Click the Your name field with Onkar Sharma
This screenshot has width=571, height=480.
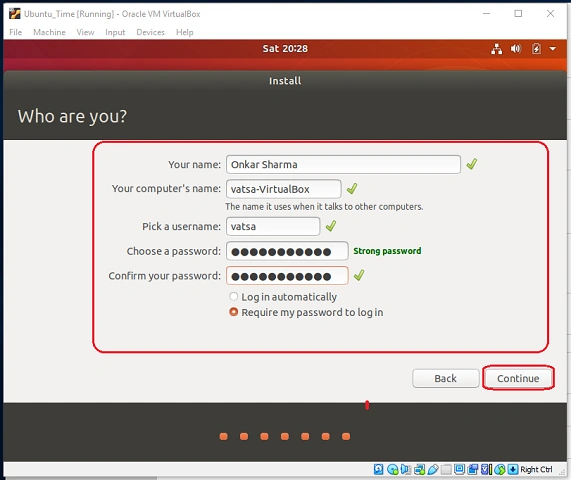click(343, 165)
